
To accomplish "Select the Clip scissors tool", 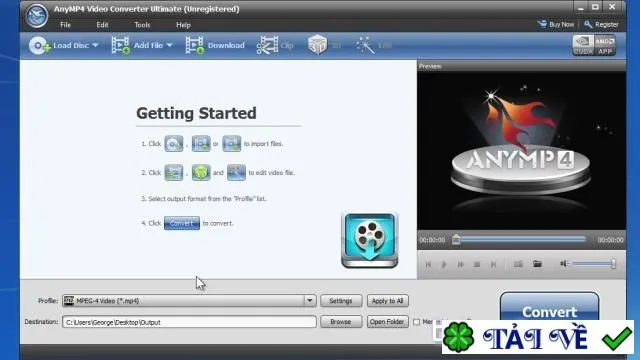I will [x=267, y=45].
